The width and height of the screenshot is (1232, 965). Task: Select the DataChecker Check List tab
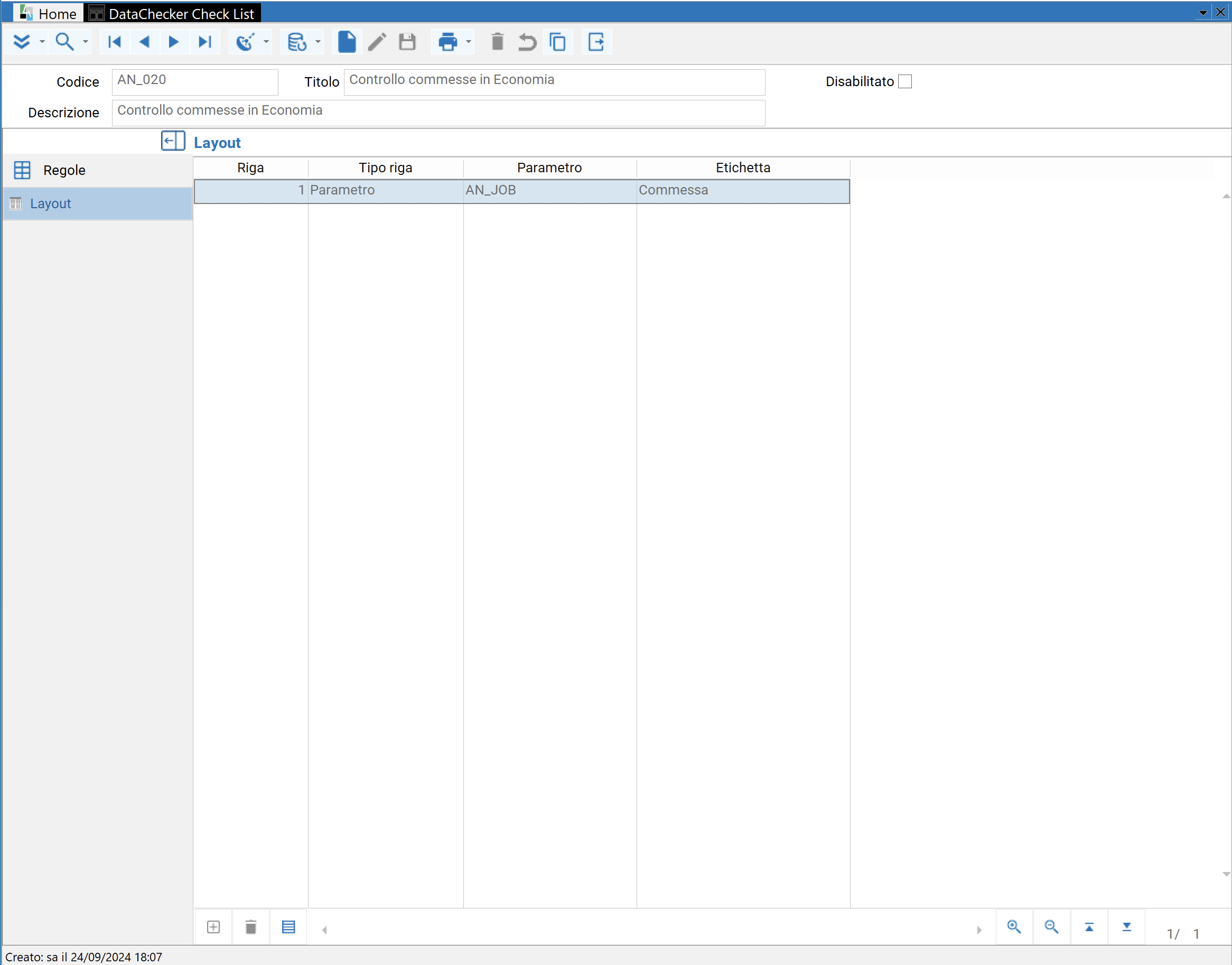(x=172, y=13)
